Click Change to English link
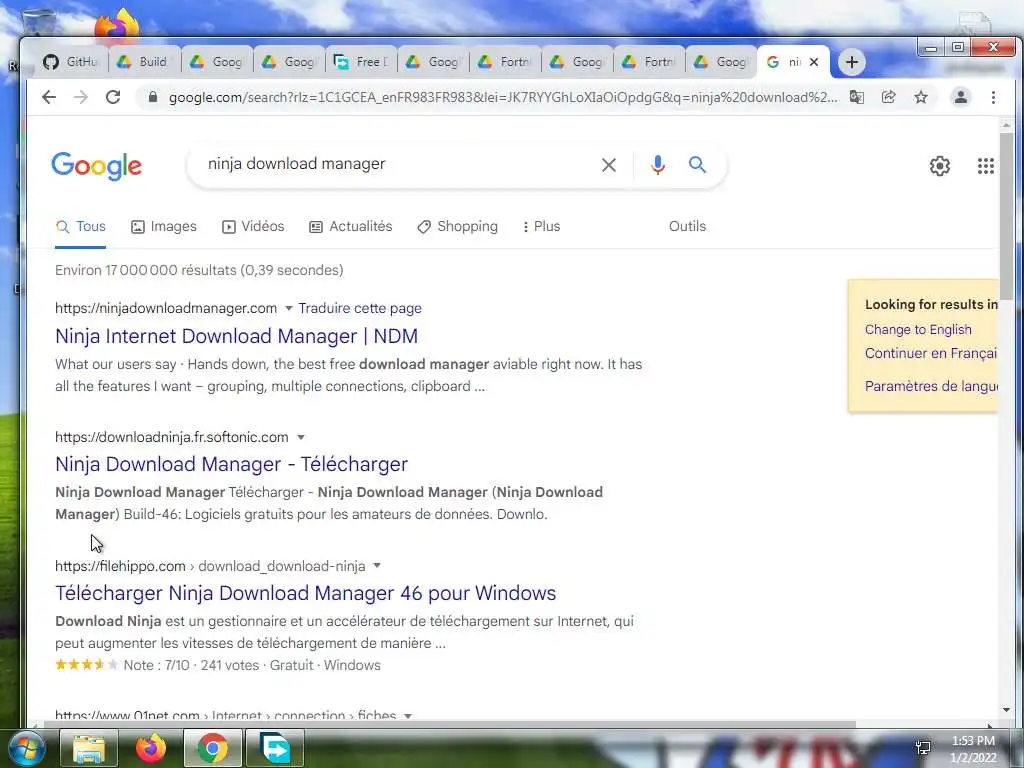This screenshot has width=1024, height=768. click(918, 330)
